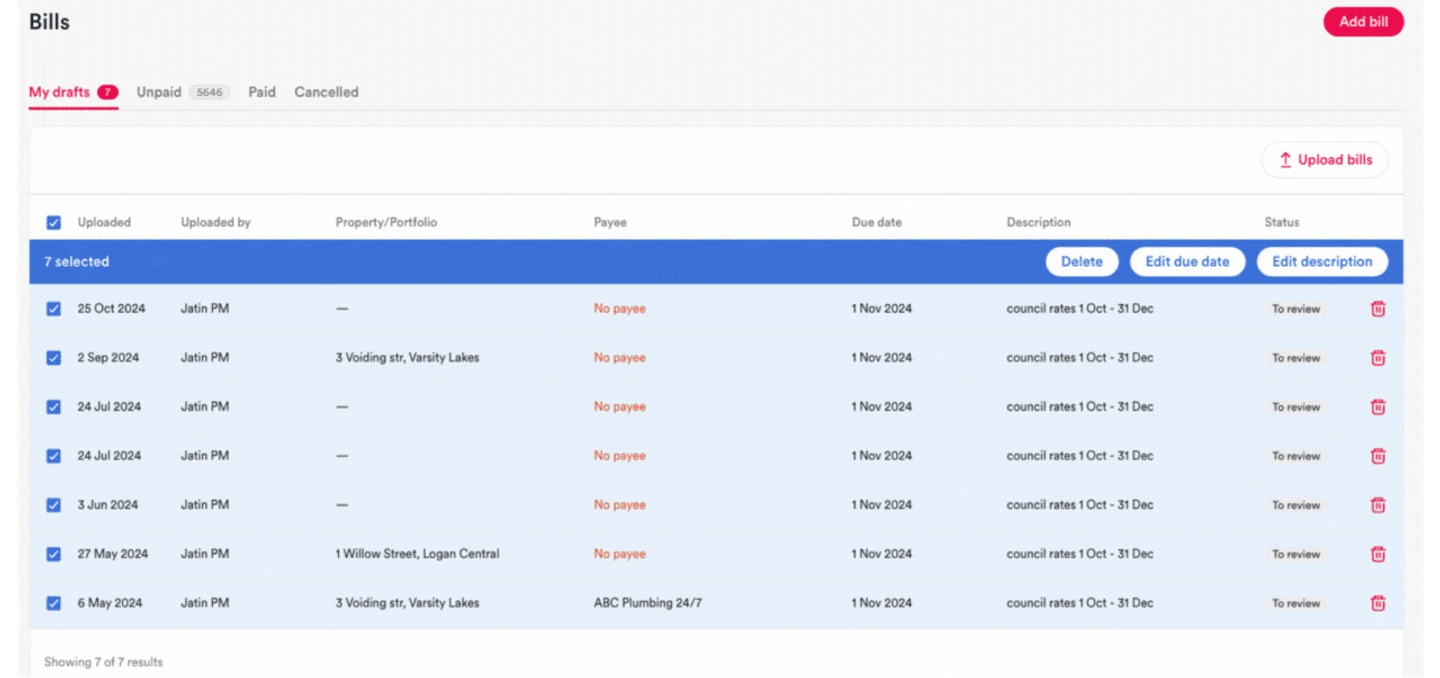The height and width of the screenshot is (678, 1440).
Task: Click the 7 selected label
Action: 77,262
